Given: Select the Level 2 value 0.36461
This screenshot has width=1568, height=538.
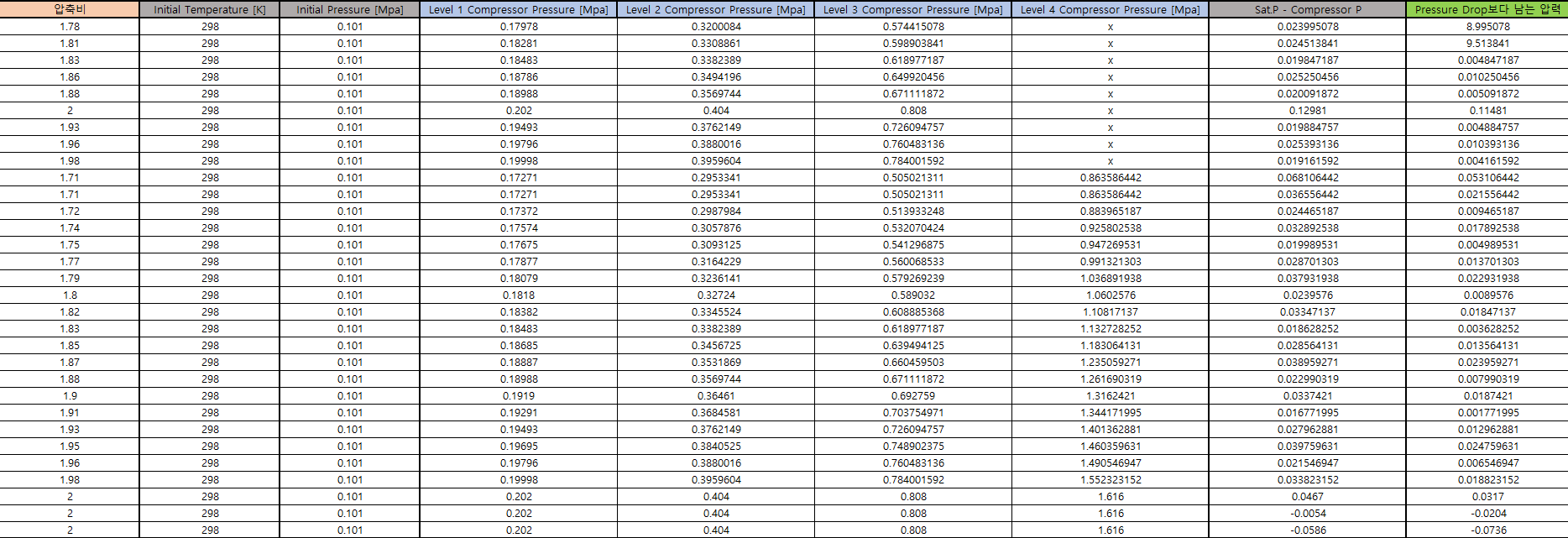Looking at the screenshot, I should 716,395.
